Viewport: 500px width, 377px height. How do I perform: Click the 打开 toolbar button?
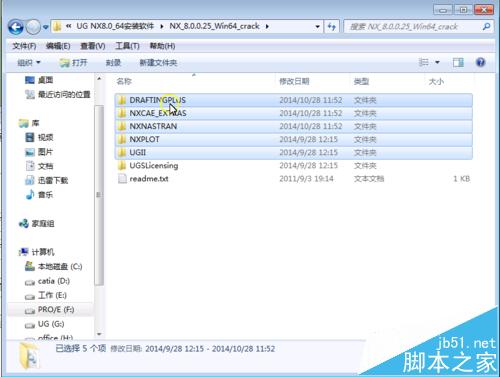pyautogui.click(x=73, y=63)
